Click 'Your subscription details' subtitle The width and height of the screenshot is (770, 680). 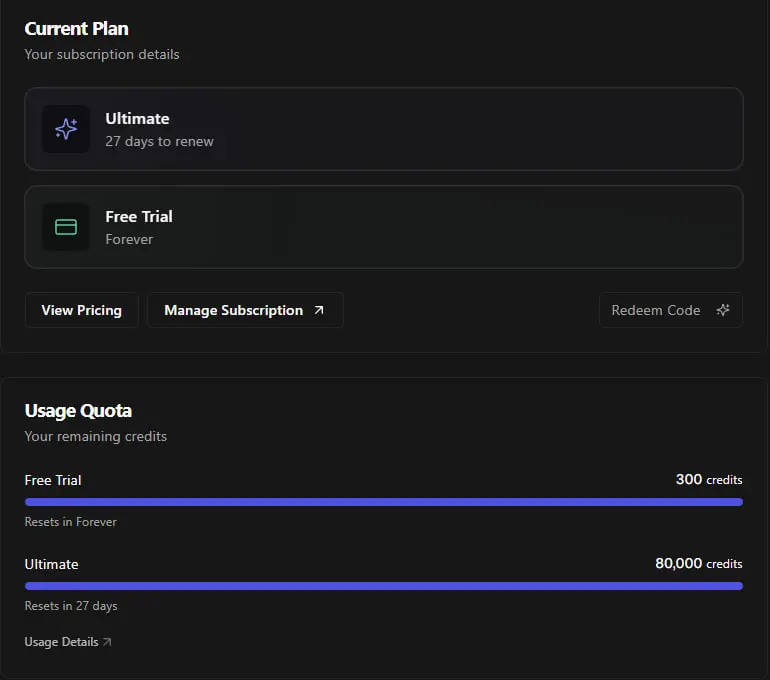102,54
